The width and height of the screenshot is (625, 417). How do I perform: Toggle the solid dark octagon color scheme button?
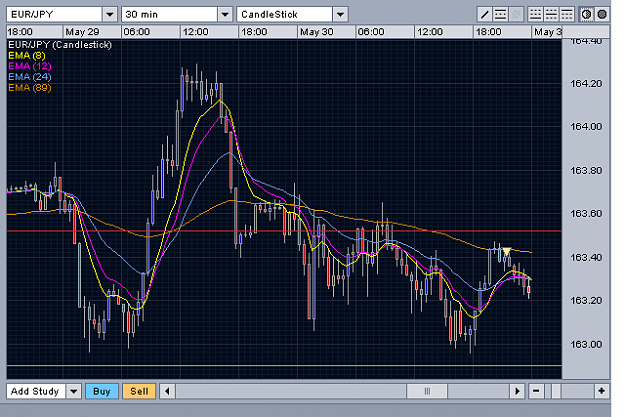tap(602, 15)
